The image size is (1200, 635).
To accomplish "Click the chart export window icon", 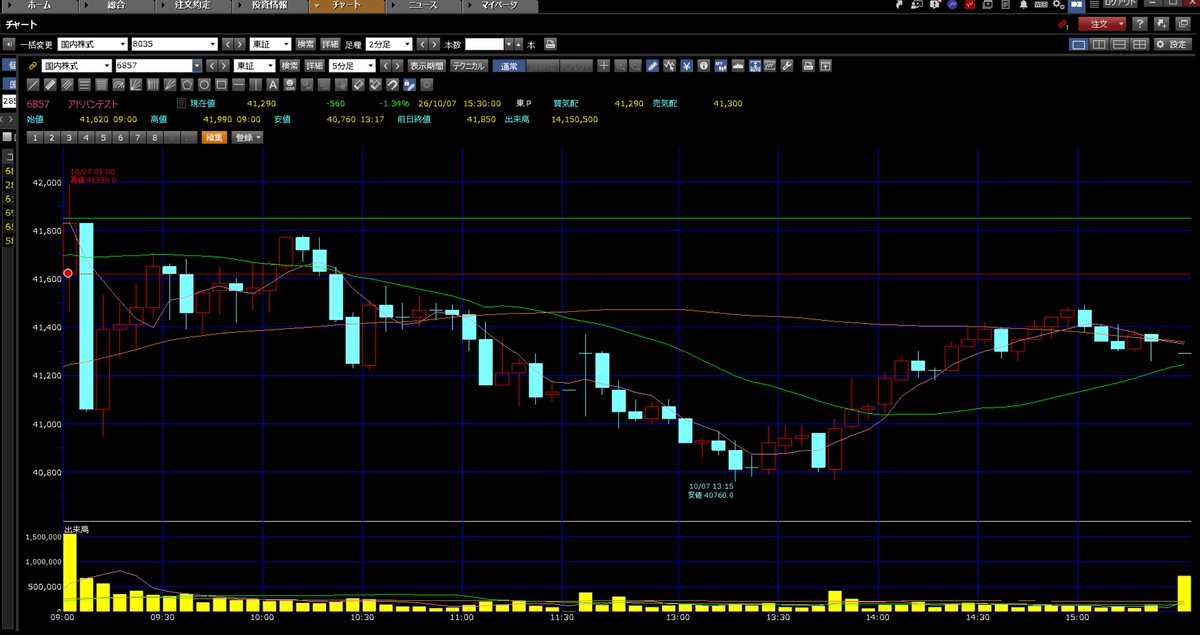I will point(826,66).
